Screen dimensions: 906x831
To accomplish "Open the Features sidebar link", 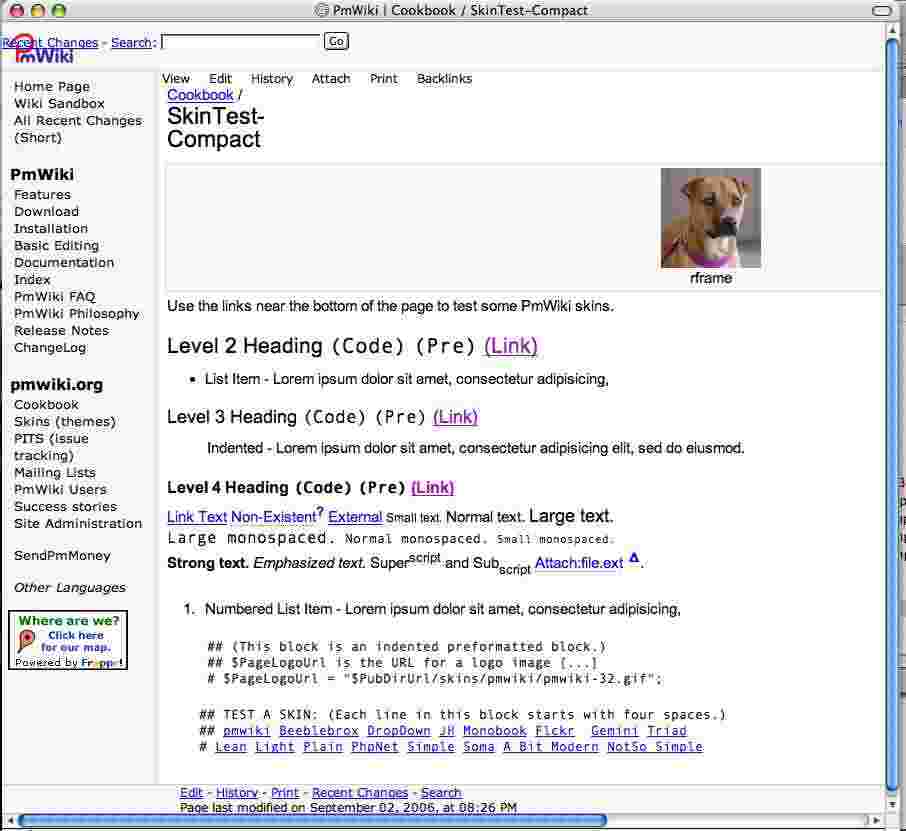I will point(43,195).
